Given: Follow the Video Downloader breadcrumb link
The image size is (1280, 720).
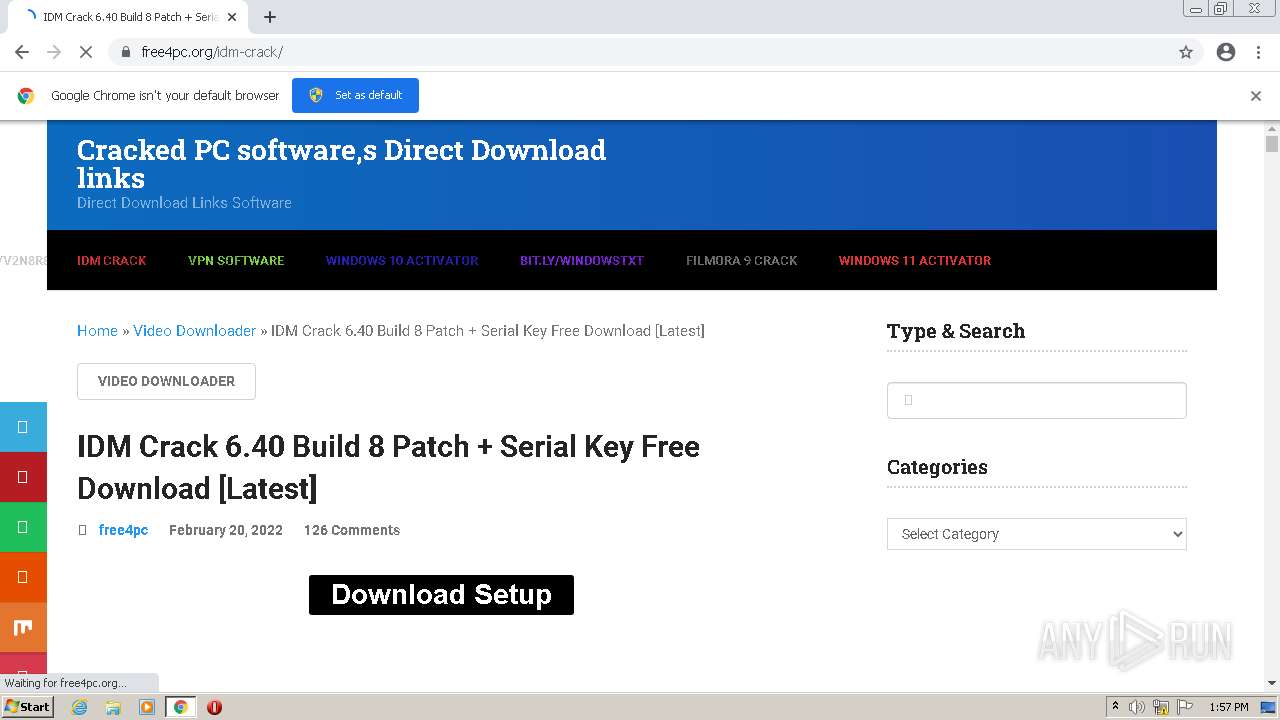Looking at the screenshot, I should tap(194, 331).
